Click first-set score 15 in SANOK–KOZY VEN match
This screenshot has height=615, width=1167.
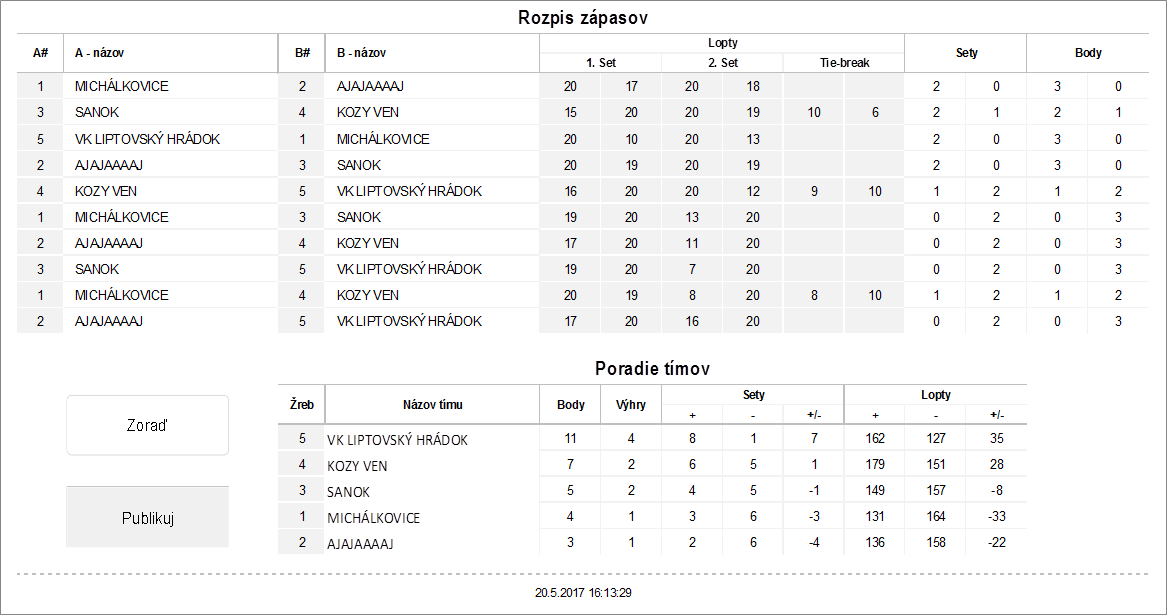[570, 113]
